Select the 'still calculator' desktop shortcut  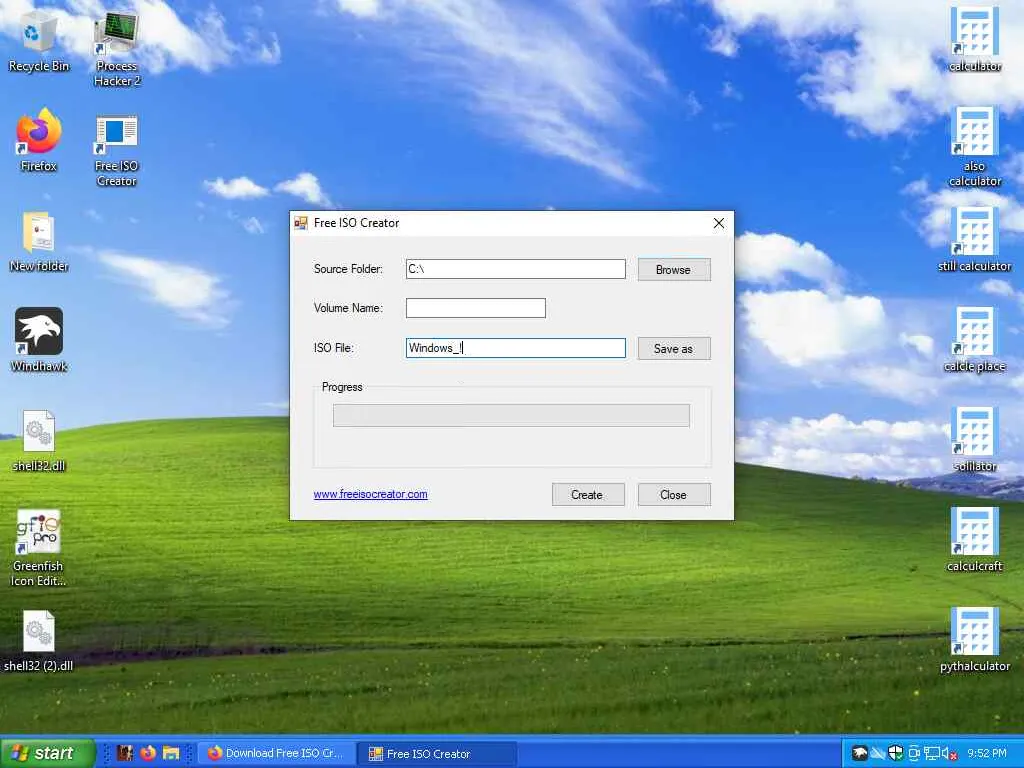(974, 240)
